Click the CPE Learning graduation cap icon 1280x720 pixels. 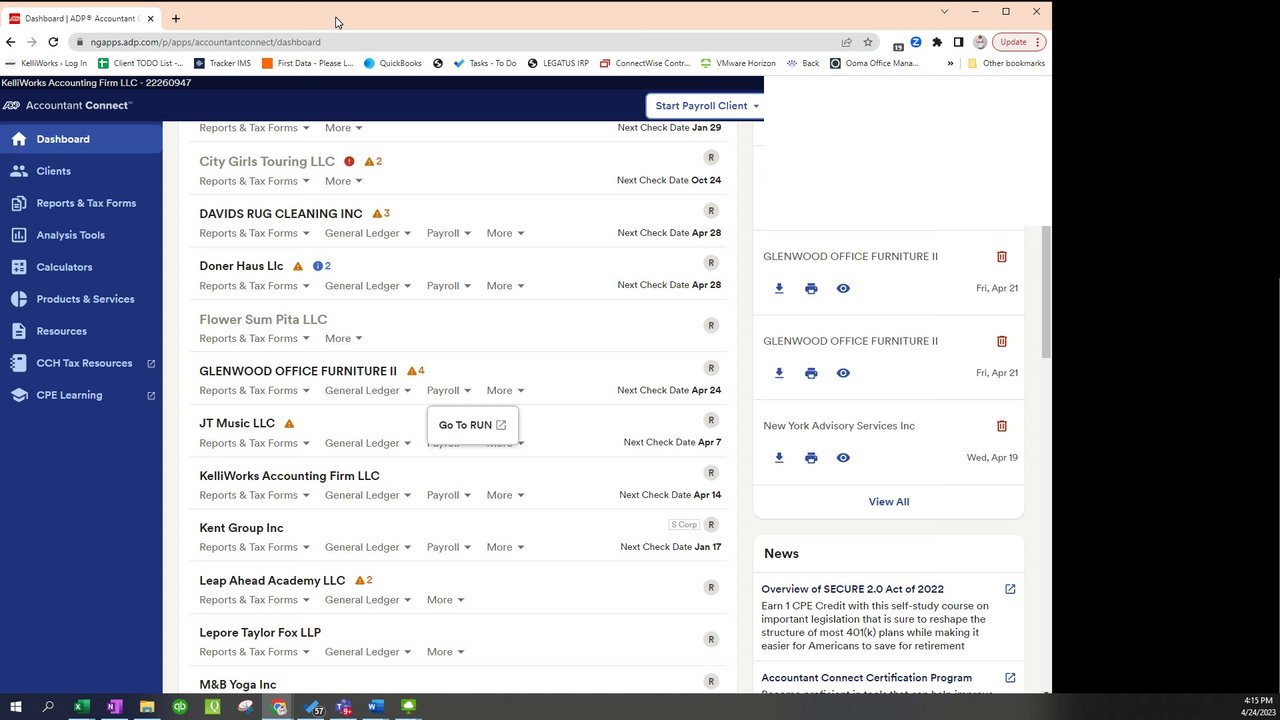[x=18, y=395]
